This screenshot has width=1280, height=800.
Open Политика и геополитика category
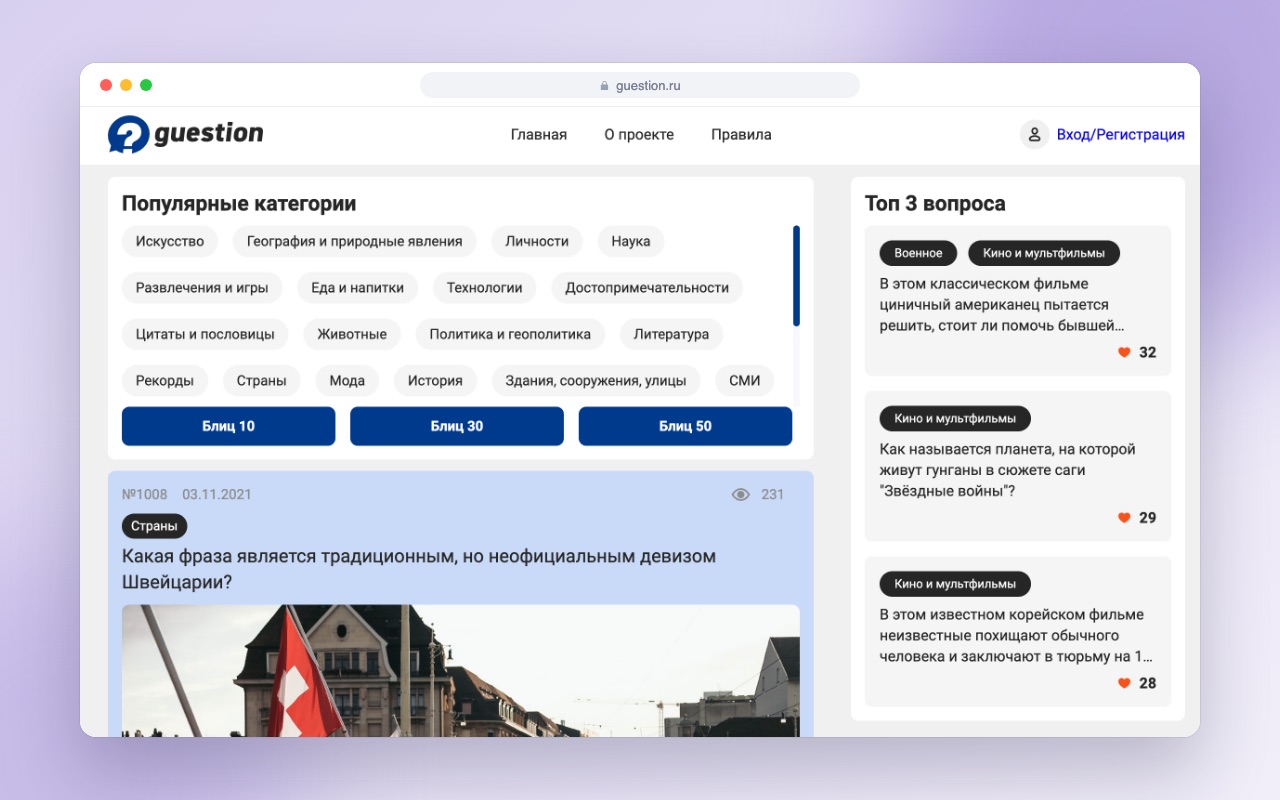(510, 334)
